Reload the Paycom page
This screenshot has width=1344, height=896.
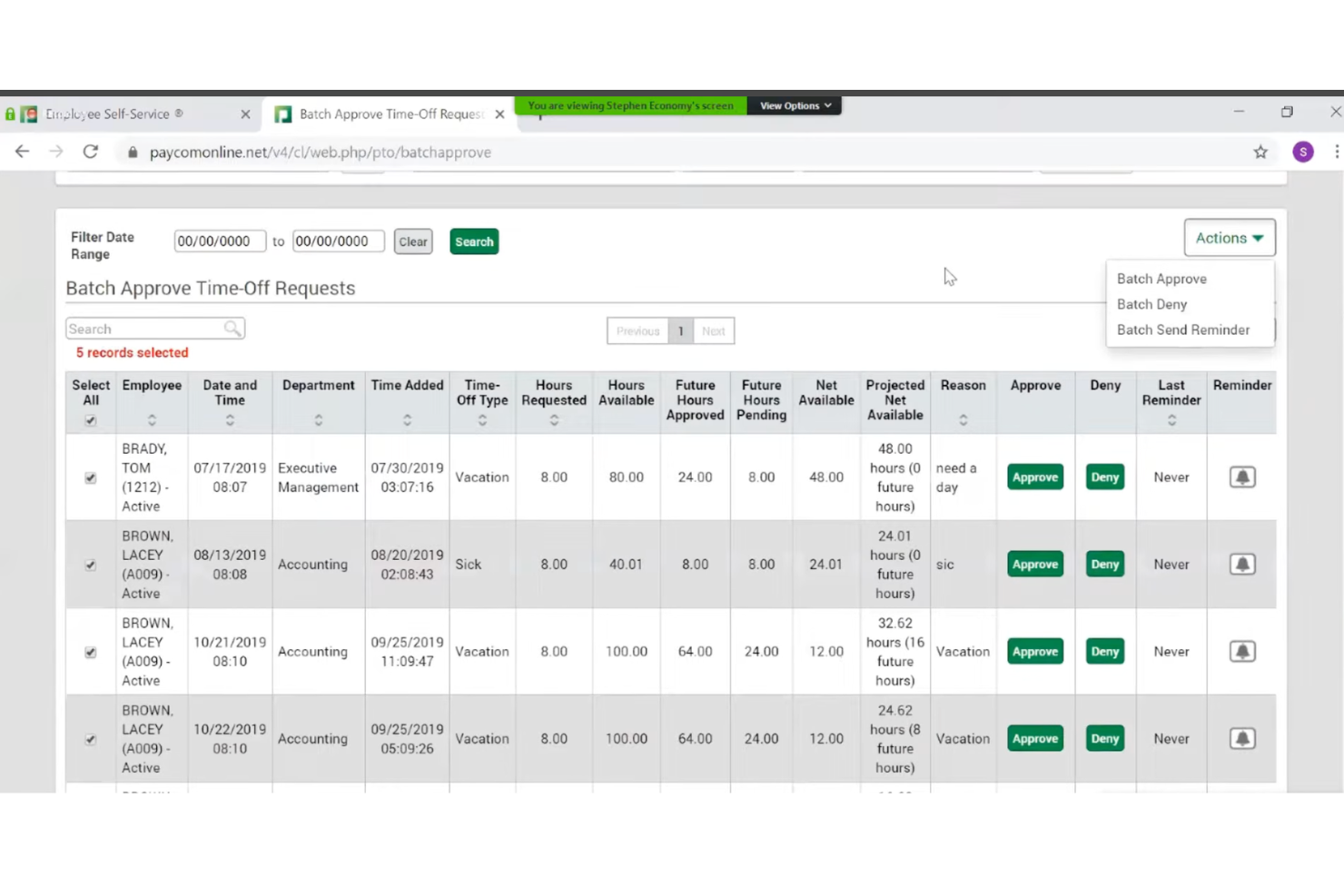(91, 152)
